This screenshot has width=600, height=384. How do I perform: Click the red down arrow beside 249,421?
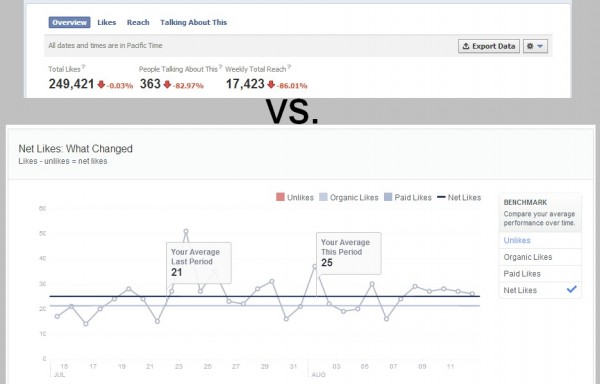click(101, 84)
